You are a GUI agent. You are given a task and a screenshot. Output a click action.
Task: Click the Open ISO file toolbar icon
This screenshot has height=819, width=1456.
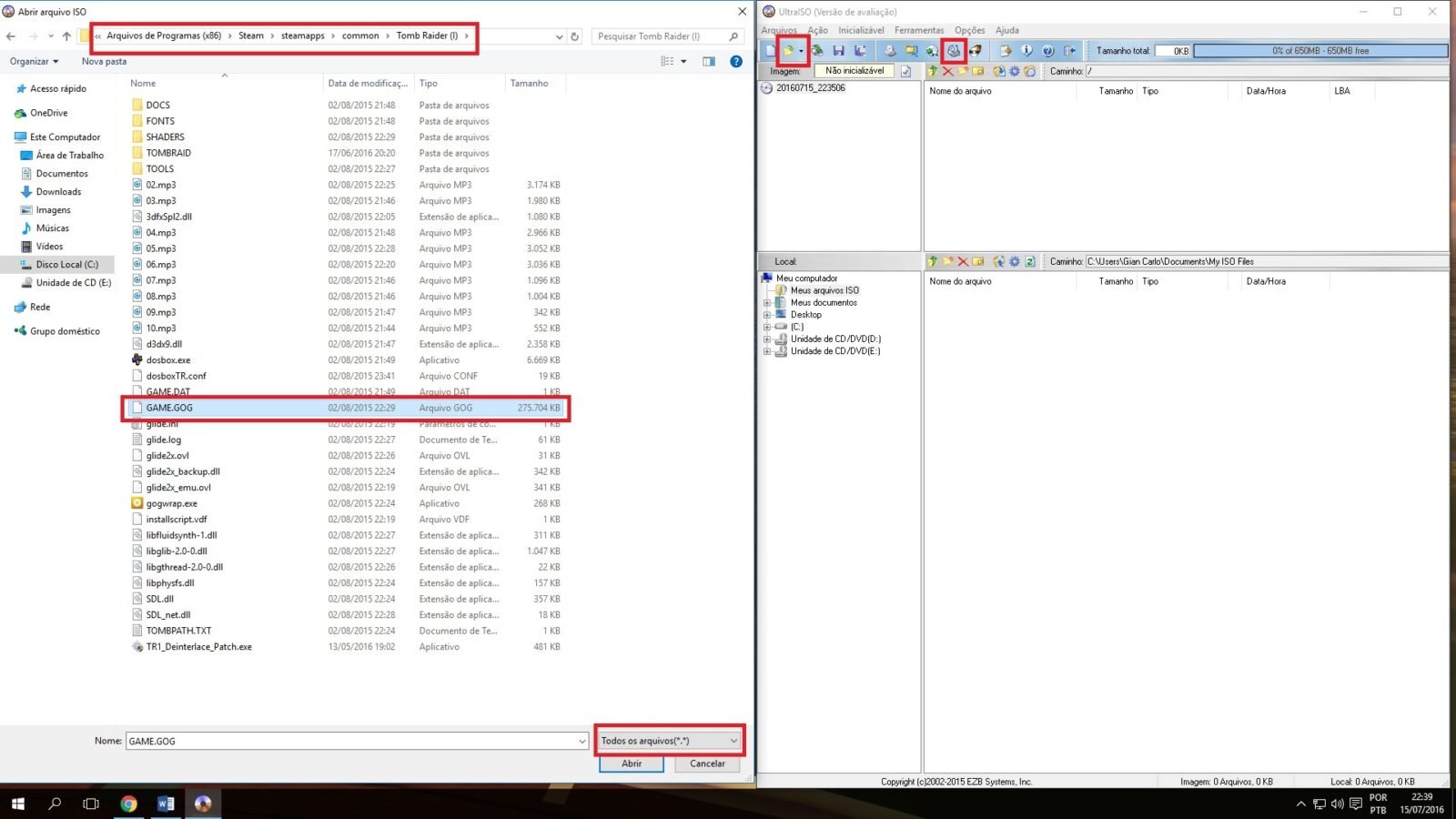(x=788, y=51)
